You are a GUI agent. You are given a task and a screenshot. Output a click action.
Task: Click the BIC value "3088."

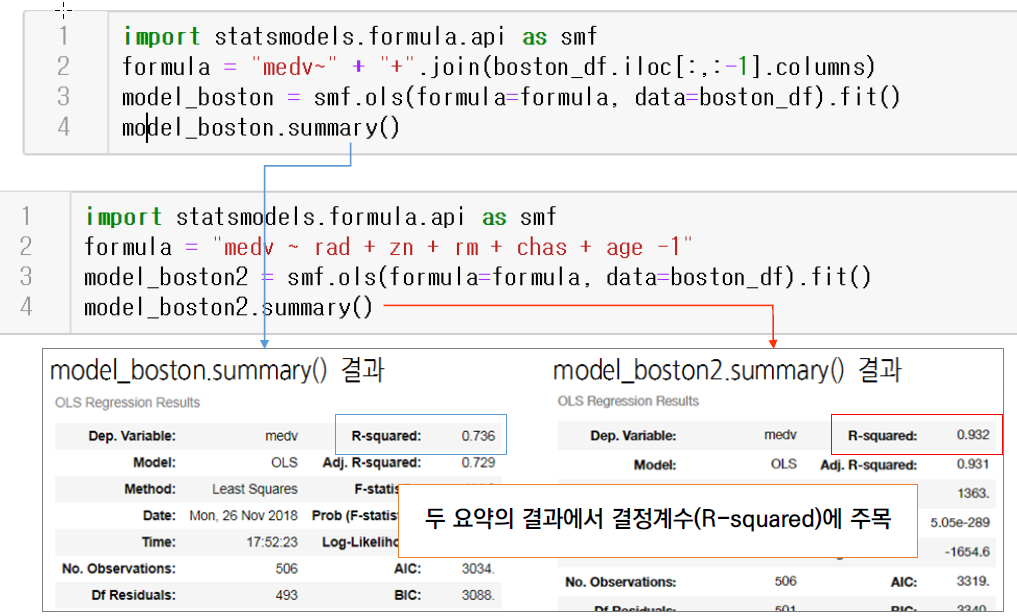(478, 595)
